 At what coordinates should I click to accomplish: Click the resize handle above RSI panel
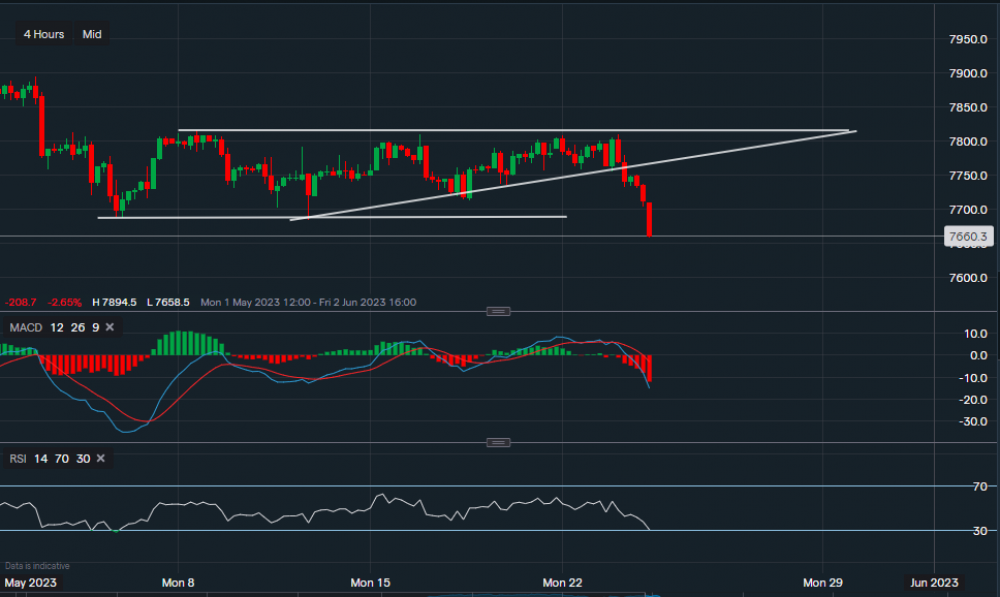click(x=498, y=442)
